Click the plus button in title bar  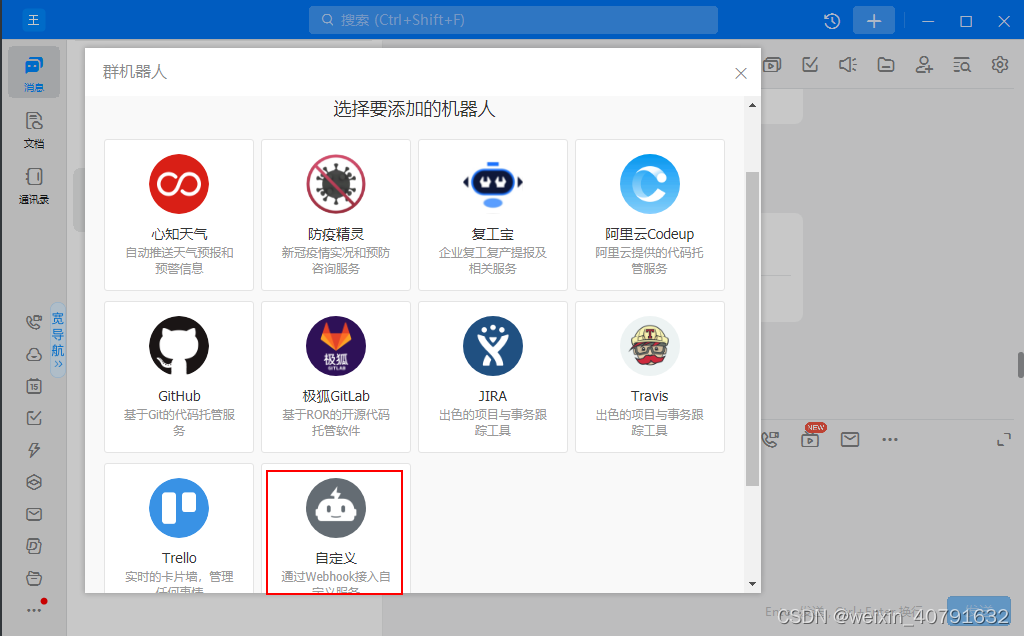(874, 21)
